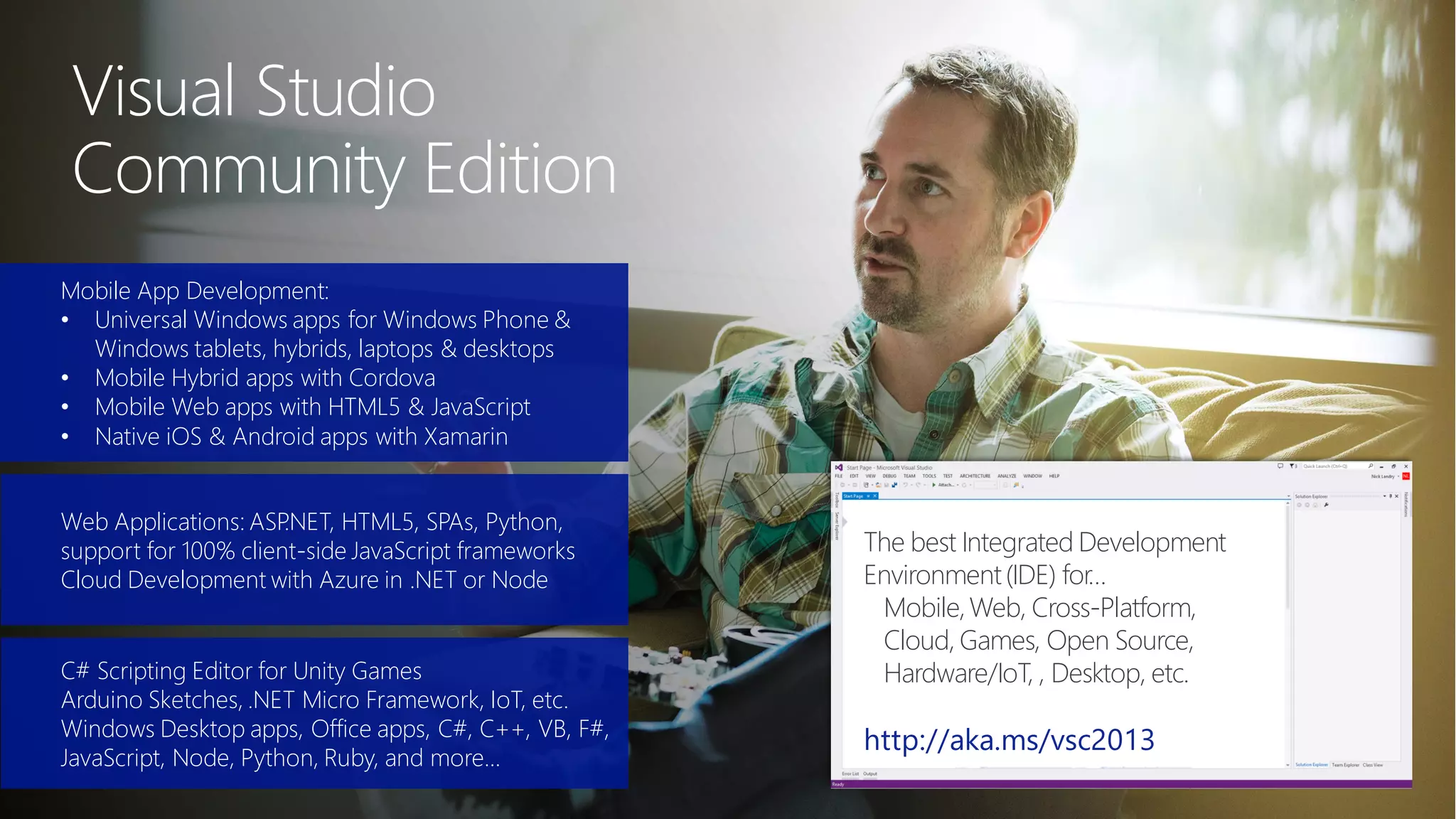Image resolution: width=1456 pixels, height=819 pixels.
Task: Open the EDIT menu
Action: point(854,476)
